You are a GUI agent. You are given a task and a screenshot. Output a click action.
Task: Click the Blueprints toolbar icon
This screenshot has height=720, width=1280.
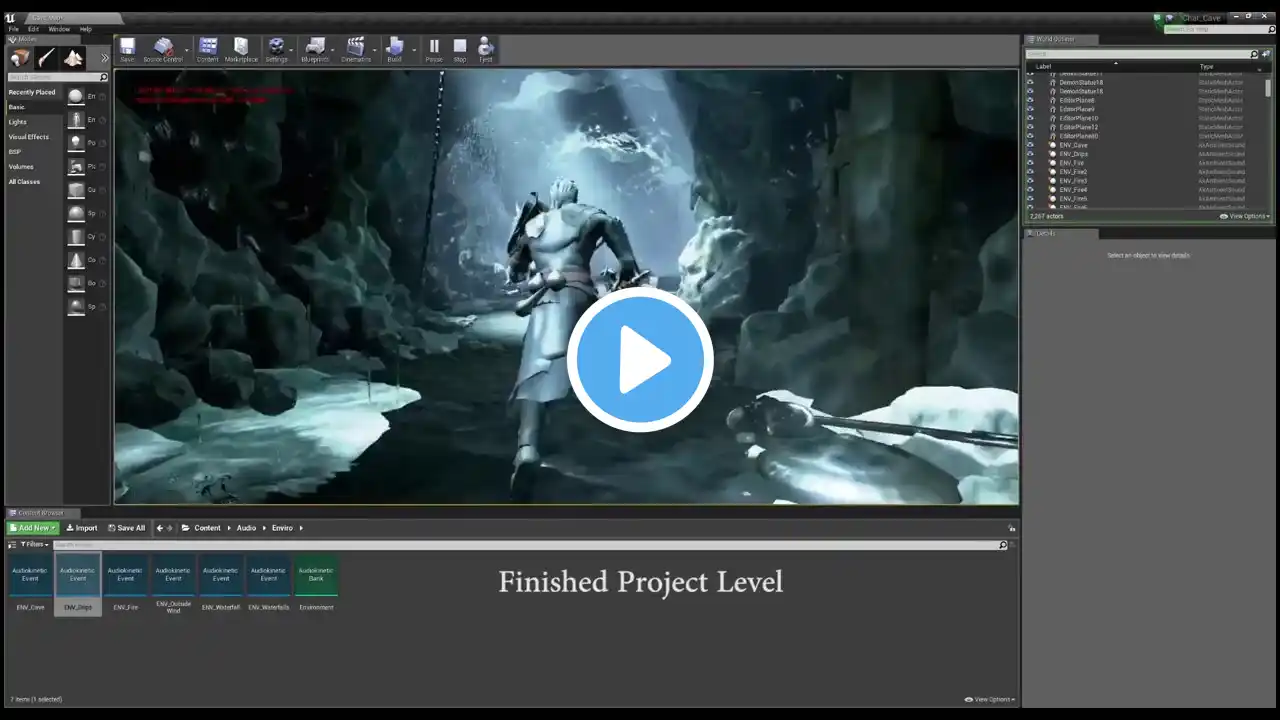315,49
